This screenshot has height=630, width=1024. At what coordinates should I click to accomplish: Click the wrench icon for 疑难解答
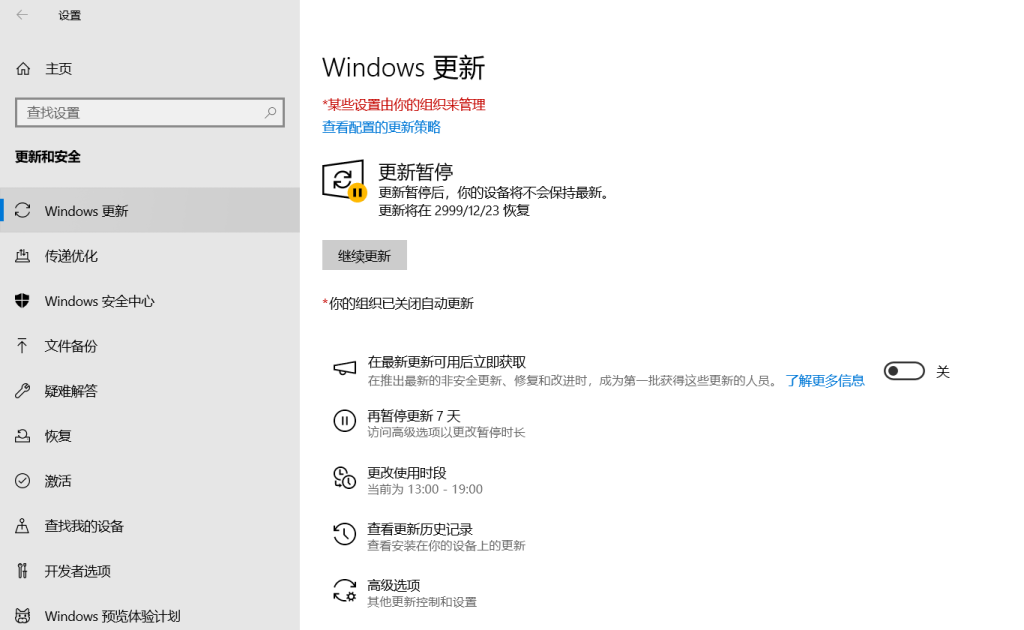pyautogui.click(x=23, y=390)
